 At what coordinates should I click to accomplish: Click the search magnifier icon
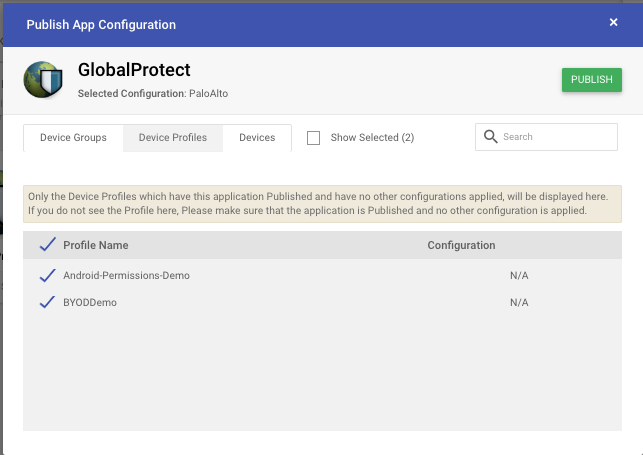(490, 136)
